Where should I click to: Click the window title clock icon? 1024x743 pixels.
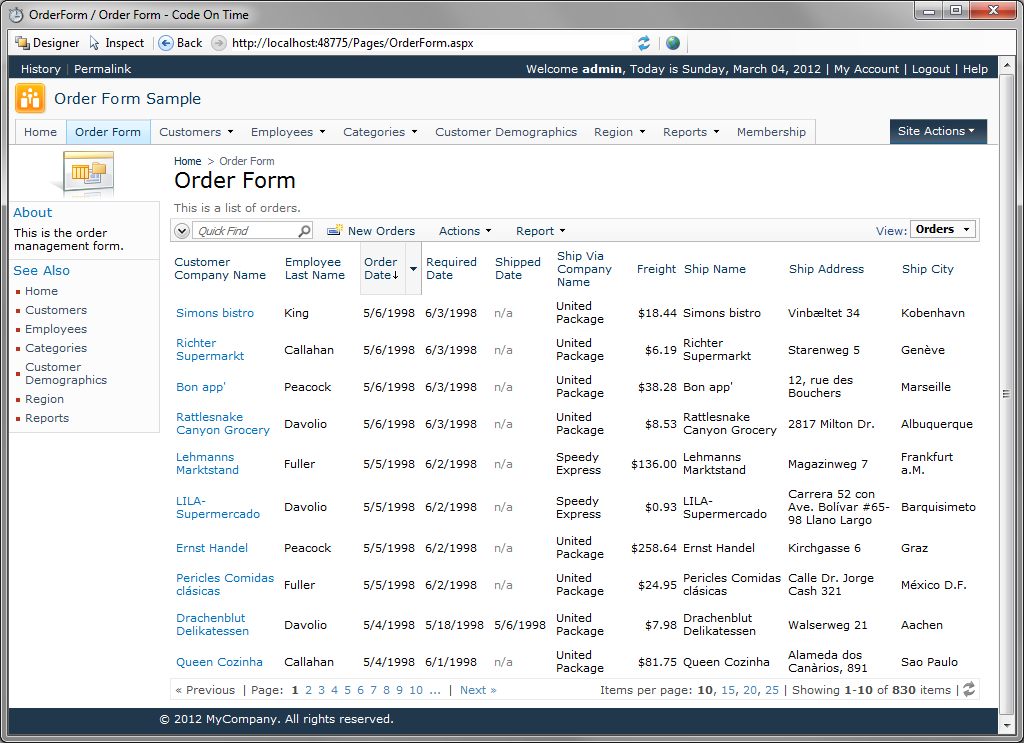16,14
